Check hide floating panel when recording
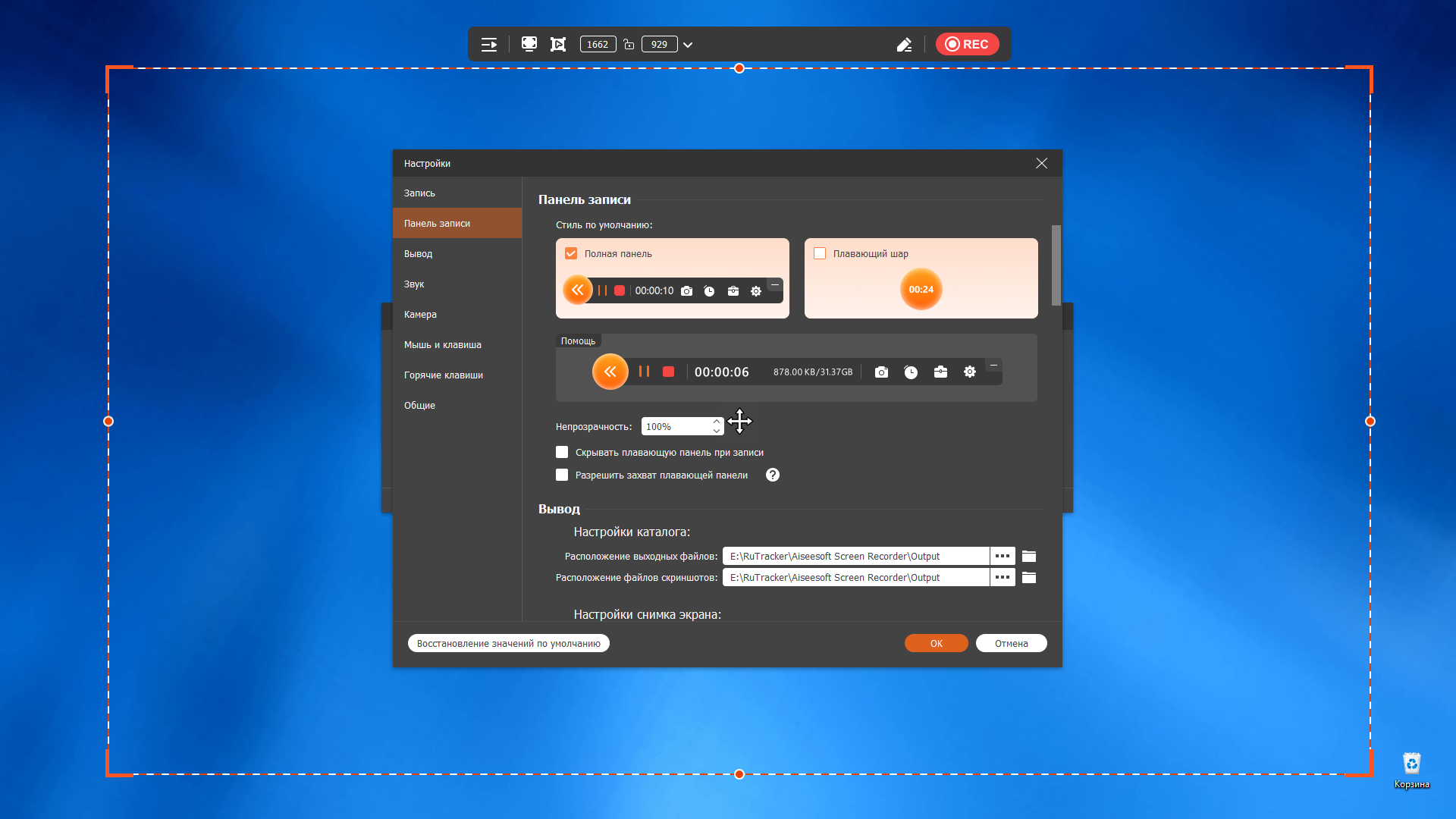 [562, 452]
